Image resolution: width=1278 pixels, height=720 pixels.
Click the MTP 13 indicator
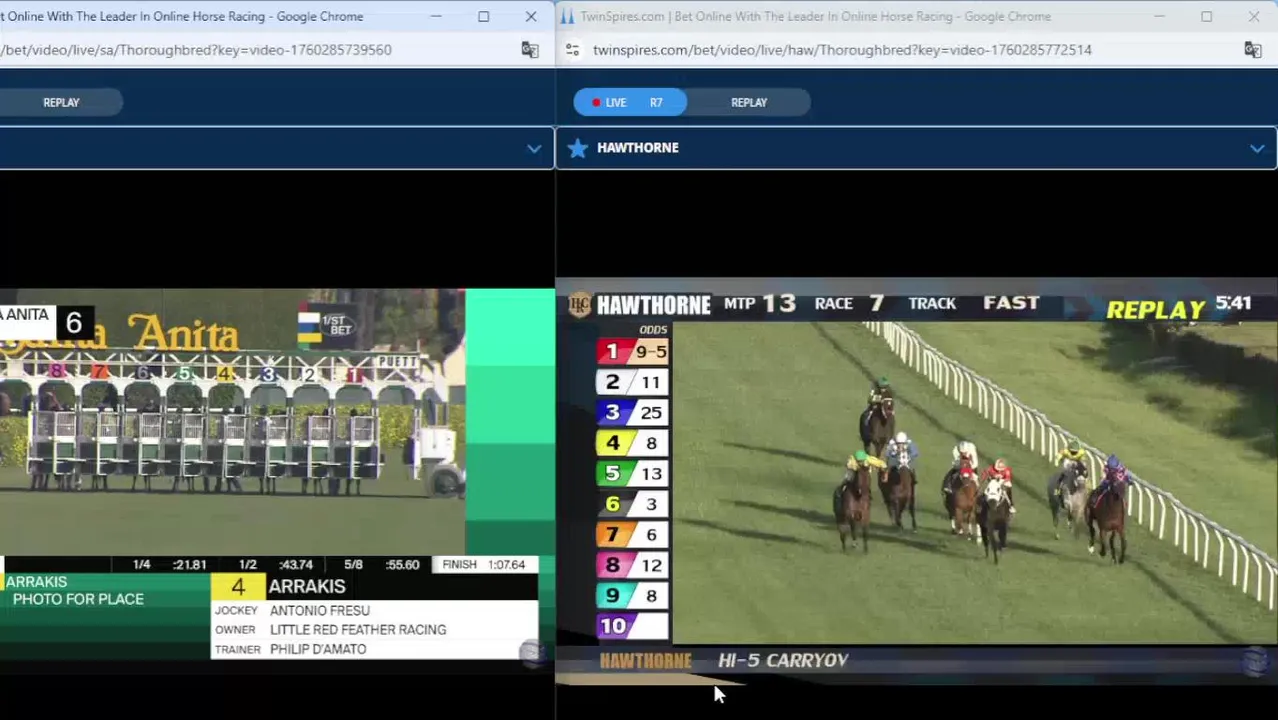coord(759,303)
